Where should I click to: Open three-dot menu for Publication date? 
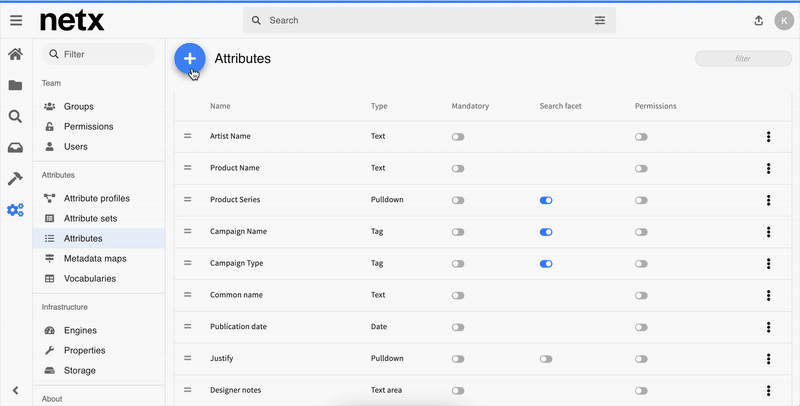tap(768, 327)
